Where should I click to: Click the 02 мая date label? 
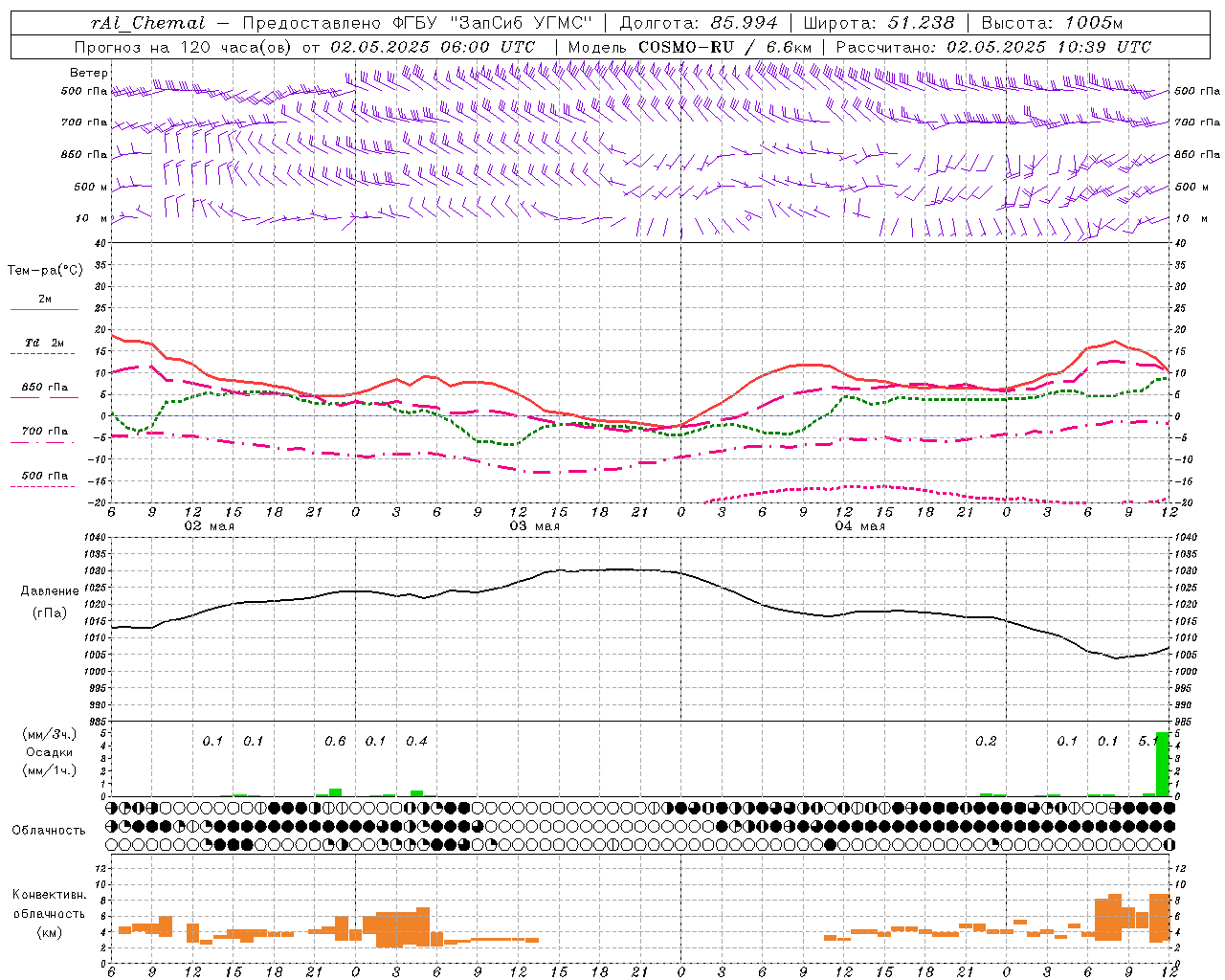tap(210, 526)
